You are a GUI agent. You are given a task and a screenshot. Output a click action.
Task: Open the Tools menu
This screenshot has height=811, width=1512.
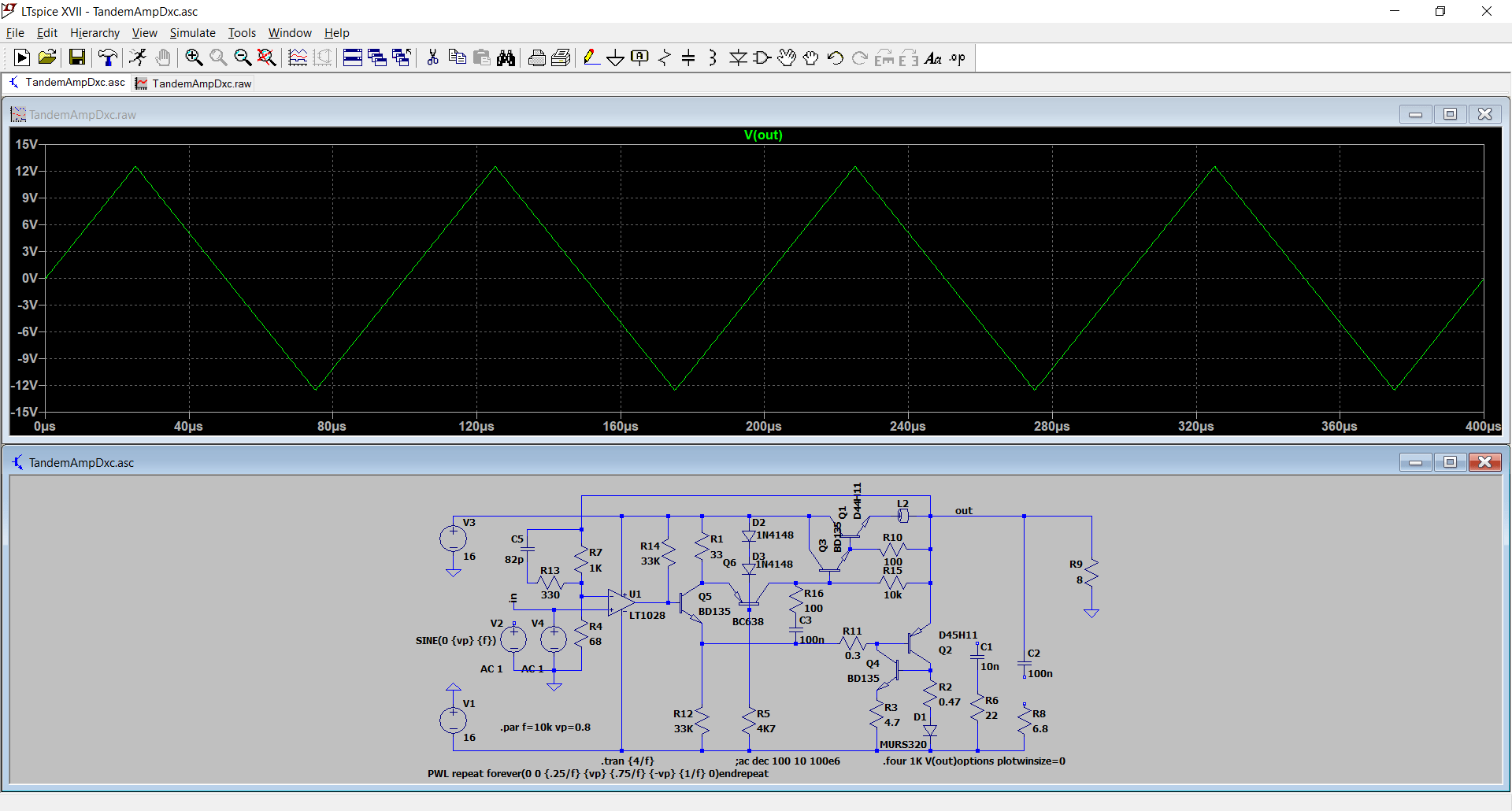click(242, 32)
